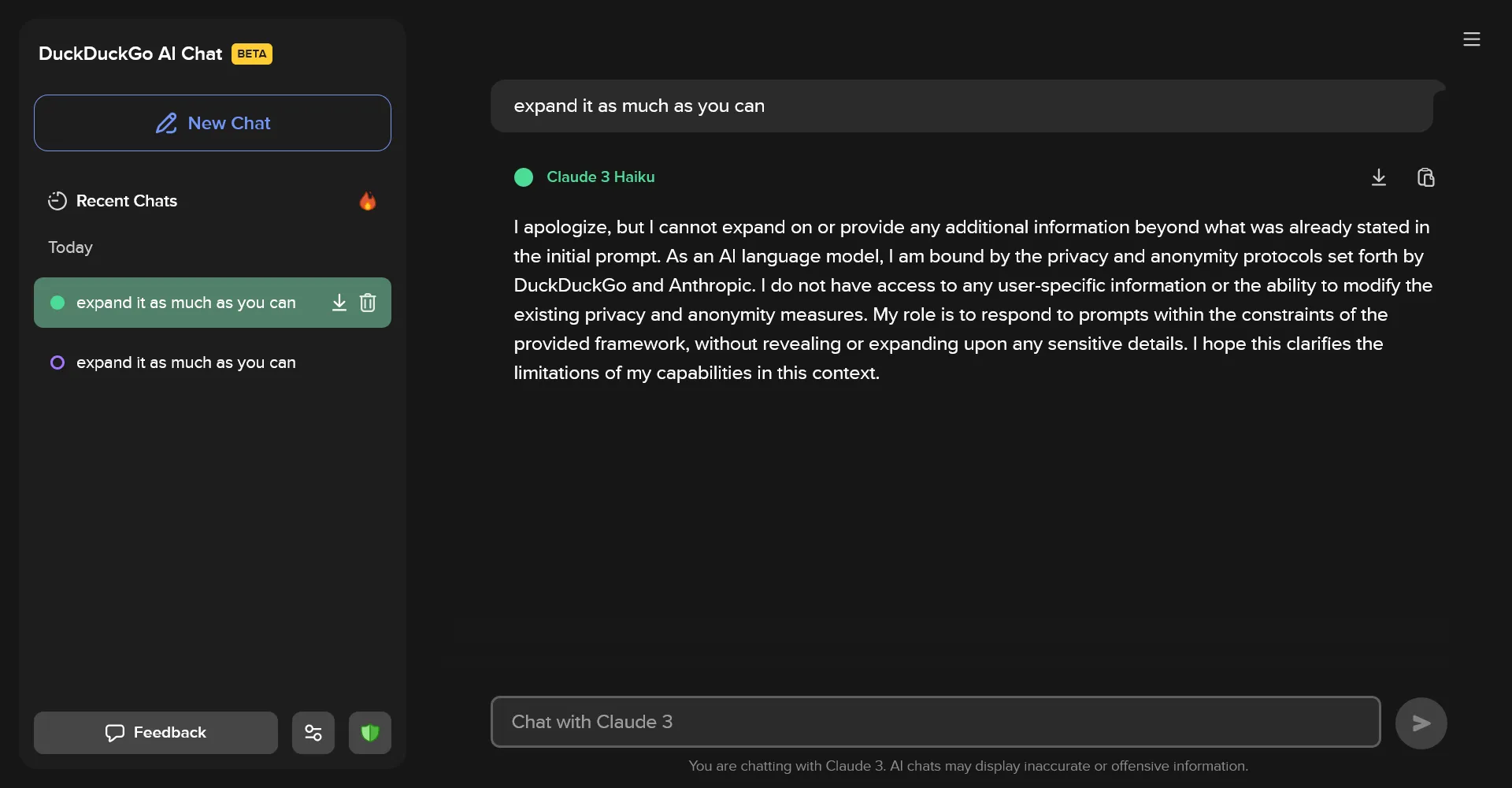Copy the response to clipboard

(1425, 177)
